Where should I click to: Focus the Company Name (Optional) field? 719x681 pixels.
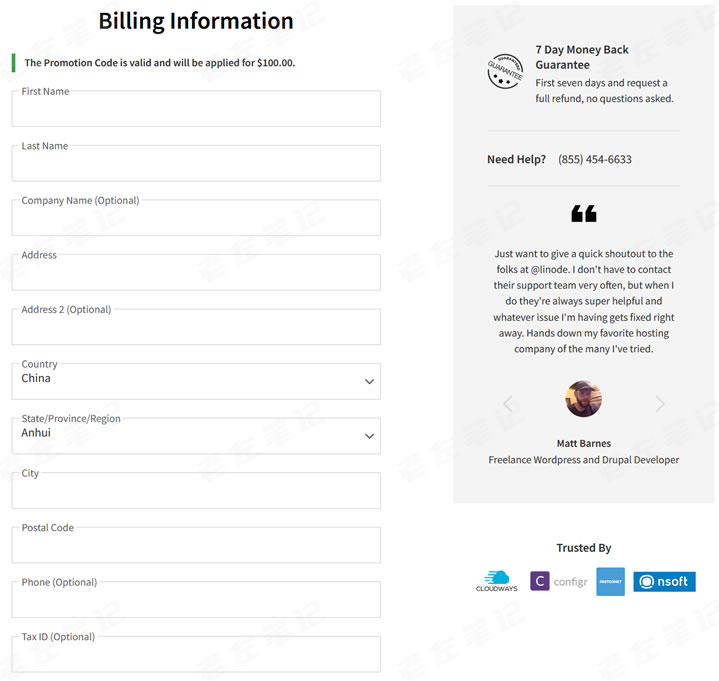point(196,219)
